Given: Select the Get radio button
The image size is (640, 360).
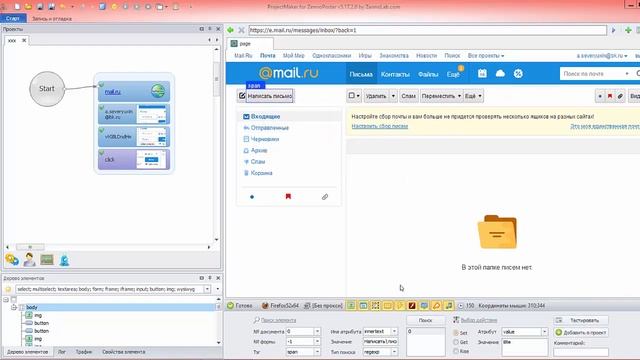Looking at the screenshot, I should (x=456, y=342).
